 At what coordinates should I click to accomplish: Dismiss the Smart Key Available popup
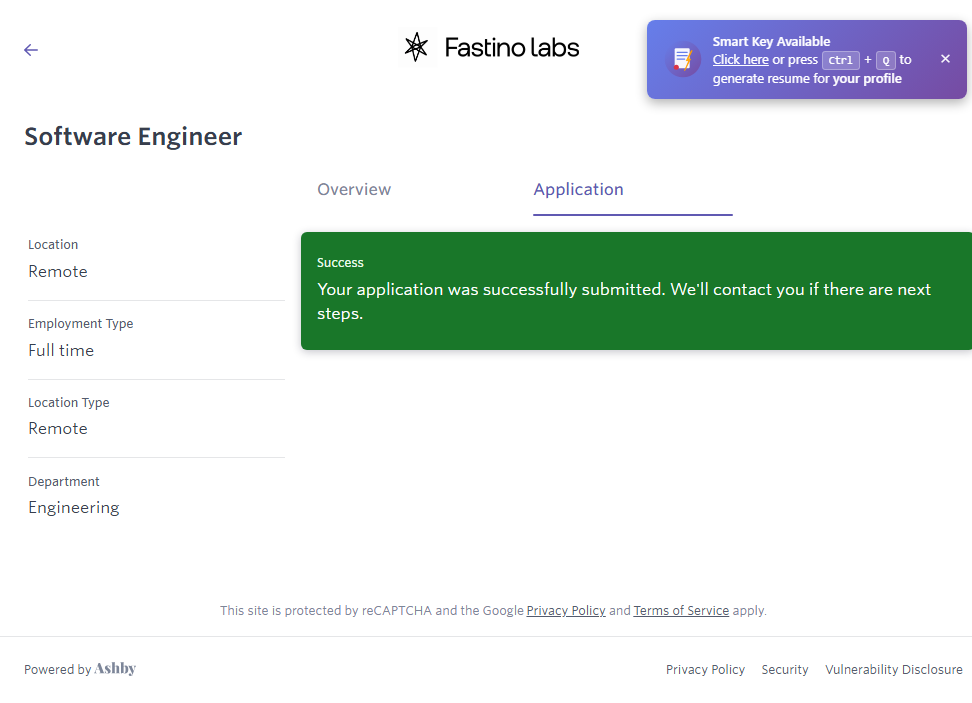pyautogui.click(x=945, y=59)
